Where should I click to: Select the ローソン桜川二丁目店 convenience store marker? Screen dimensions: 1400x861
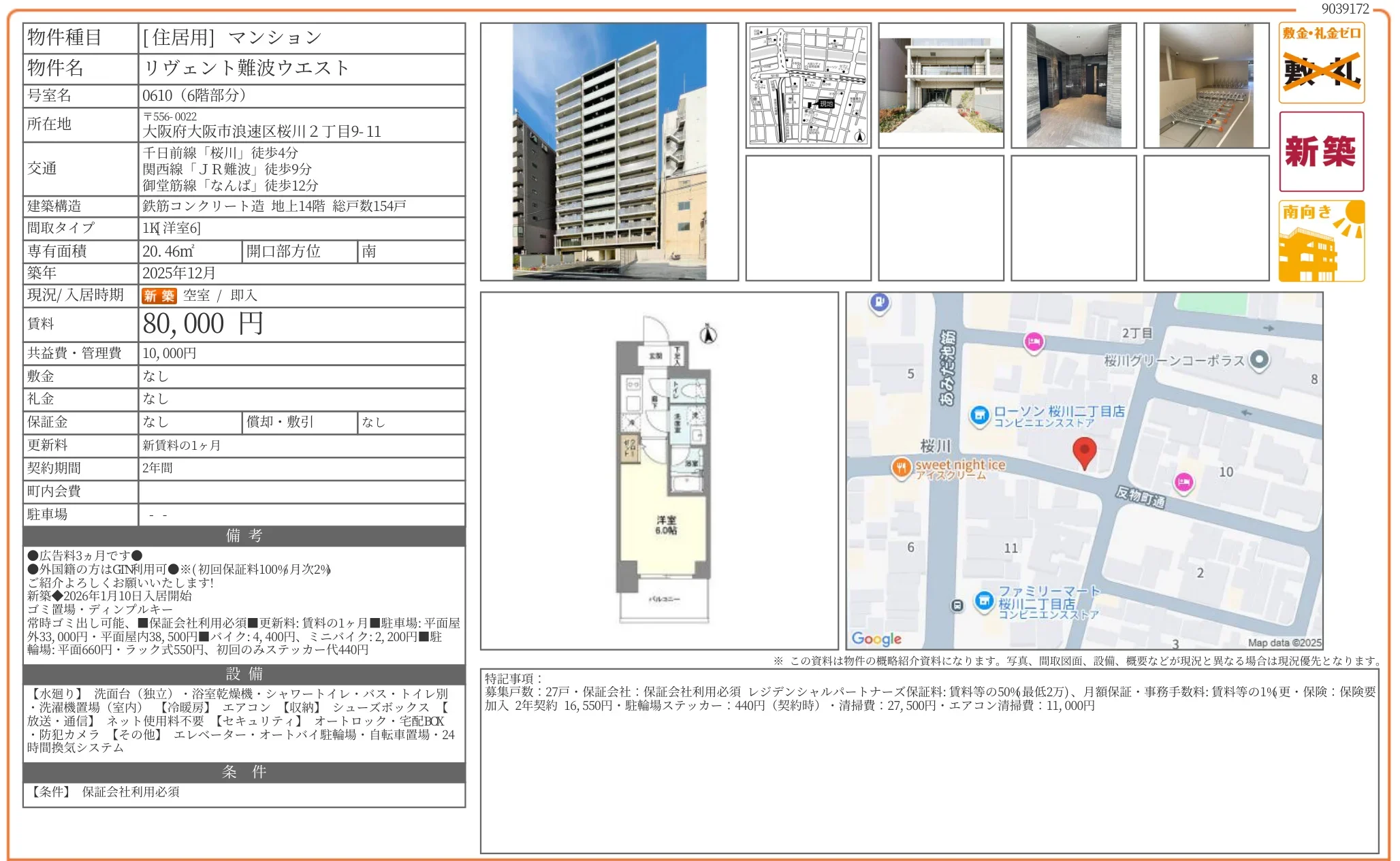(981, 414)
